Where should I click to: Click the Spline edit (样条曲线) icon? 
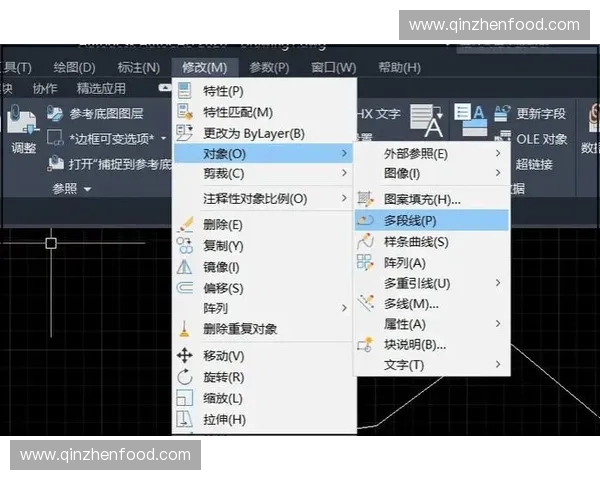coord(365,241)
